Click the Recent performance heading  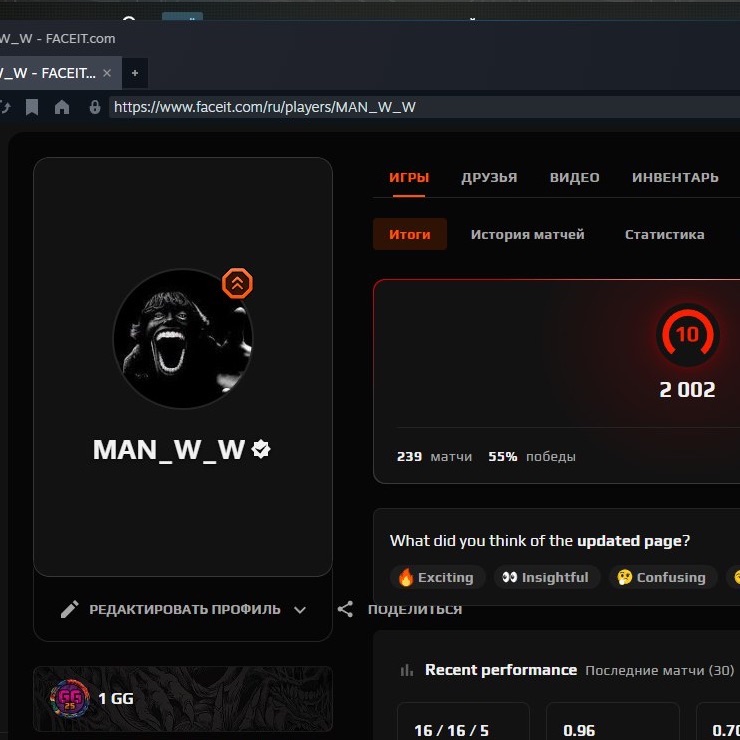click(x=501, y=670)
